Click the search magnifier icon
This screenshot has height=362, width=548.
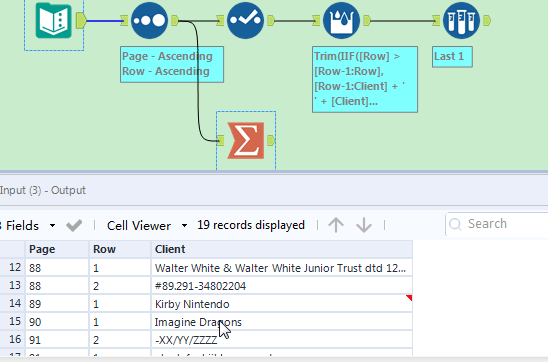(455, 224)
